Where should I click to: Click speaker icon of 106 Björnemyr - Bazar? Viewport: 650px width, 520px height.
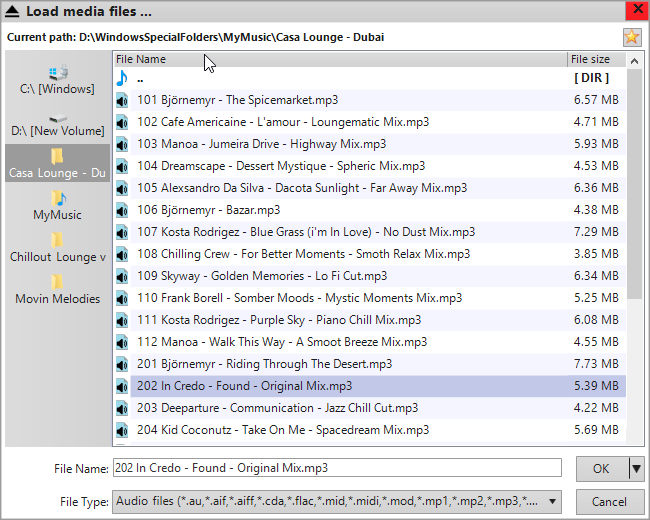122,210
